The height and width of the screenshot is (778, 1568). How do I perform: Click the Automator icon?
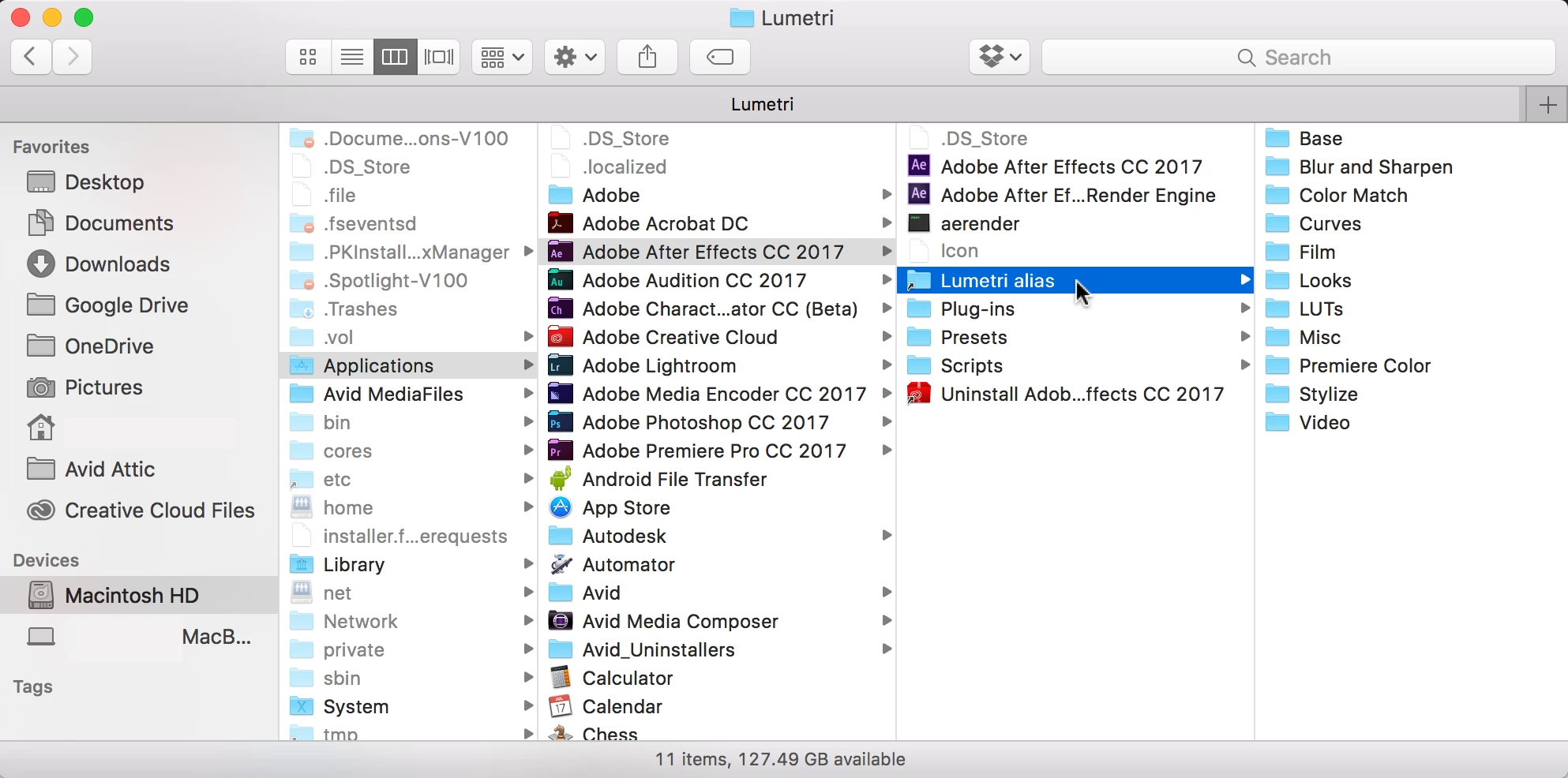click(x=561, y=564)
